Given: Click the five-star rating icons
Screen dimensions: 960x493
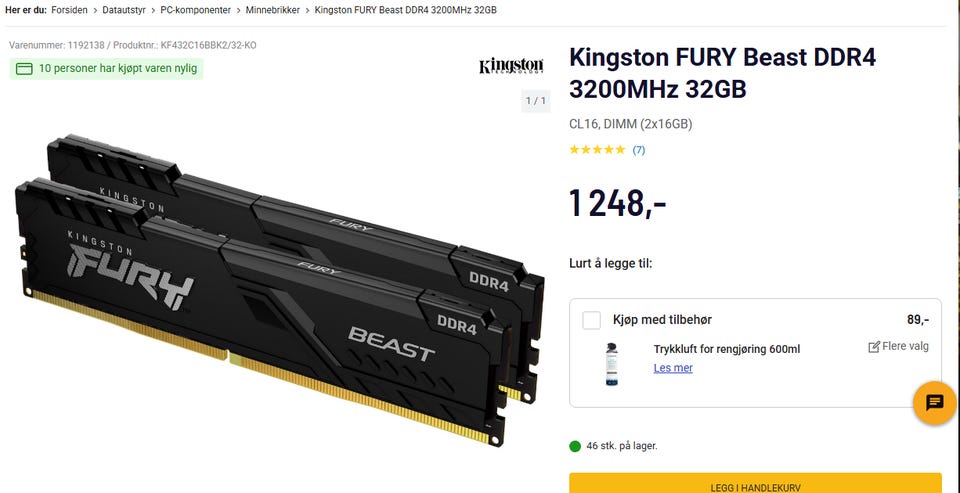Looking at the screenshot, I should [597, 149].
